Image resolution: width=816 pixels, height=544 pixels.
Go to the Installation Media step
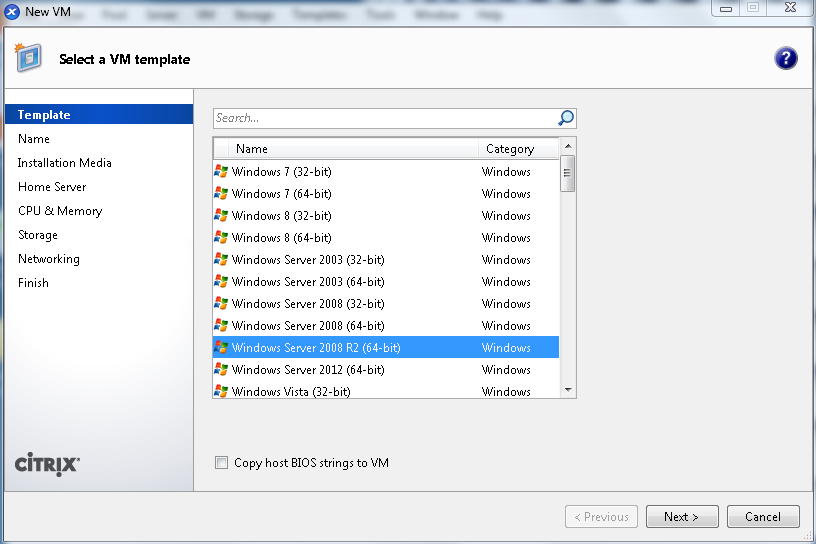[65, 163]
